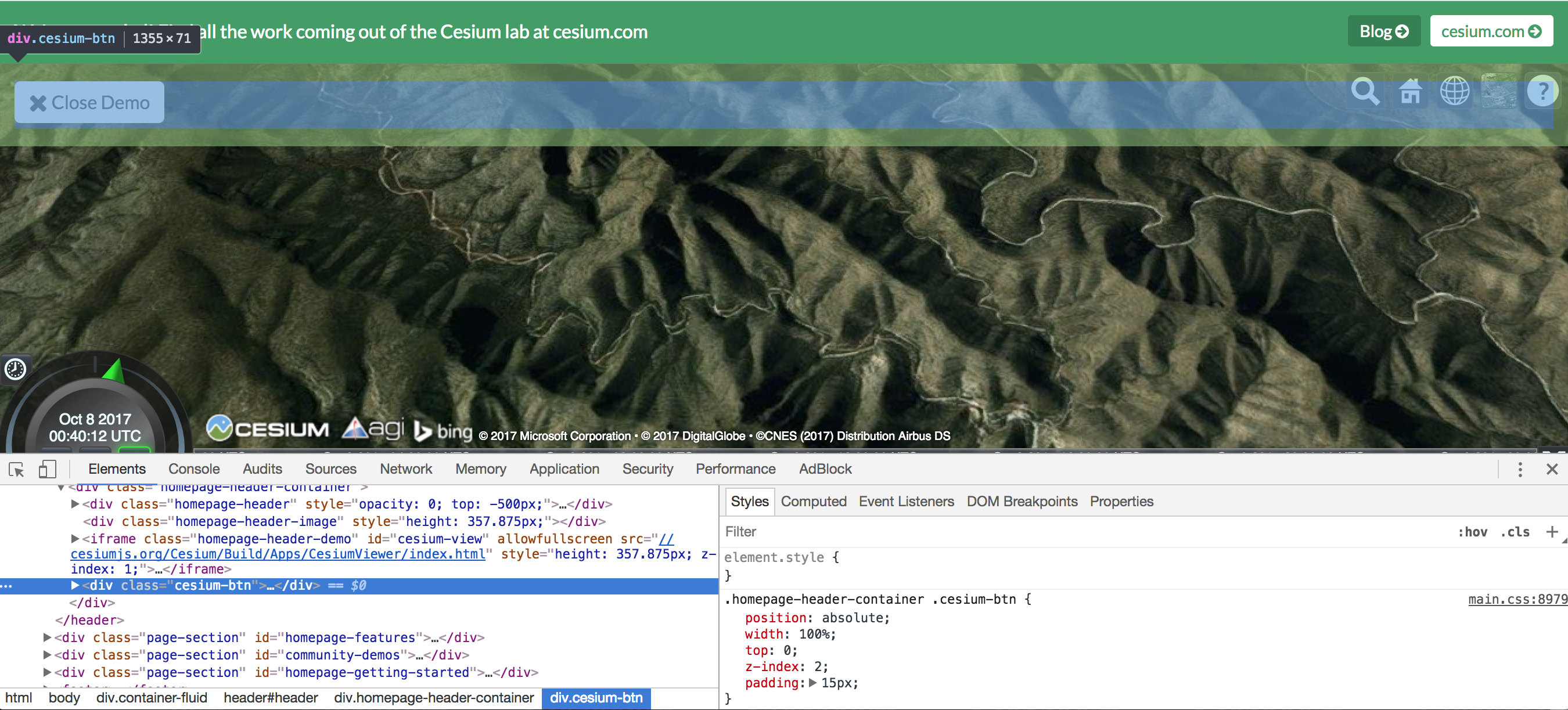The width and height of the screenshot is (1568, 710).
Task: Toggle the .cls class editor
Action: [1515, 532]
